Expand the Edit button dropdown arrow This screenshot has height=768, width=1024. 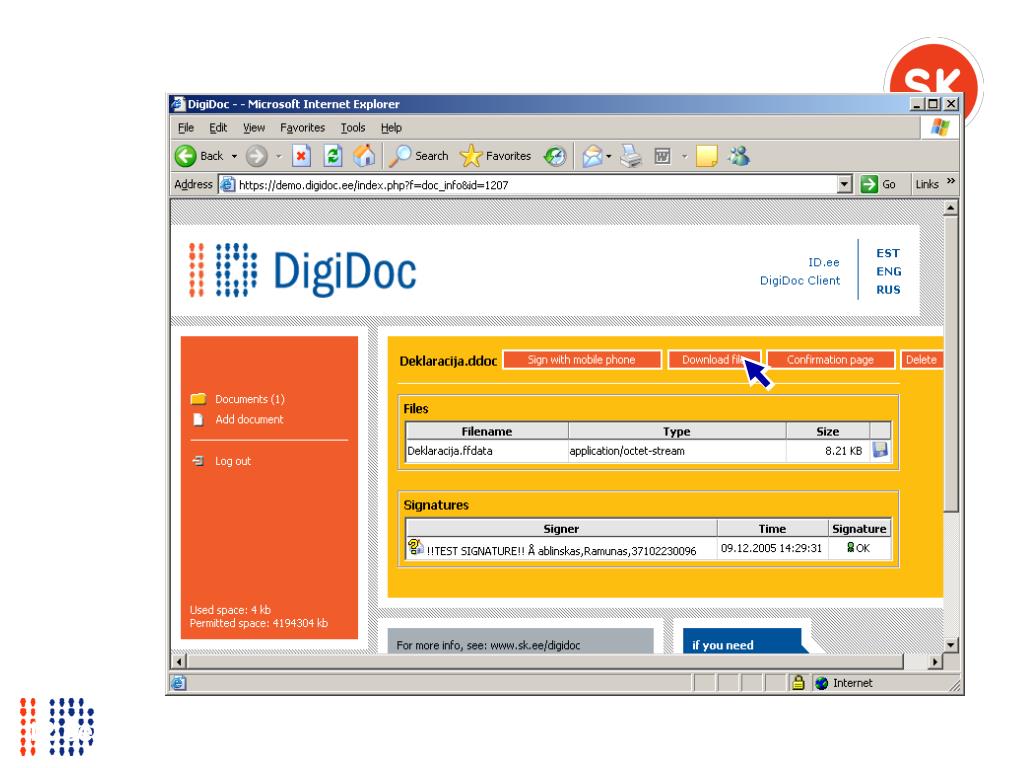(684, 157)
